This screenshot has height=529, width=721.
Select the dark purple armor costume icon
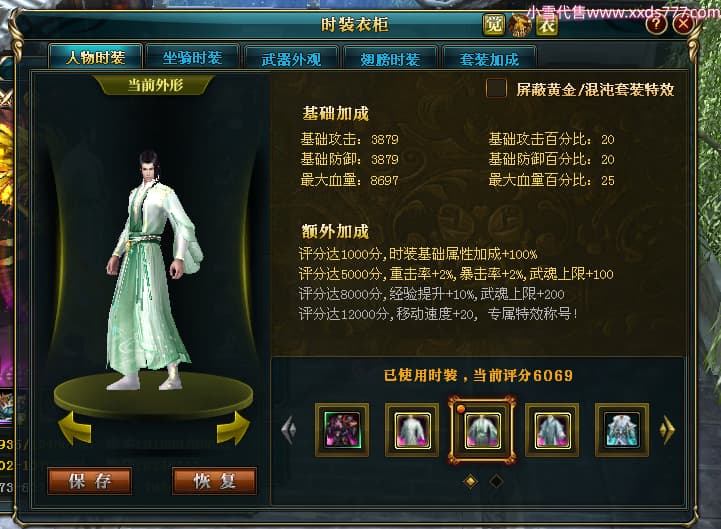(x=342, y=430)
